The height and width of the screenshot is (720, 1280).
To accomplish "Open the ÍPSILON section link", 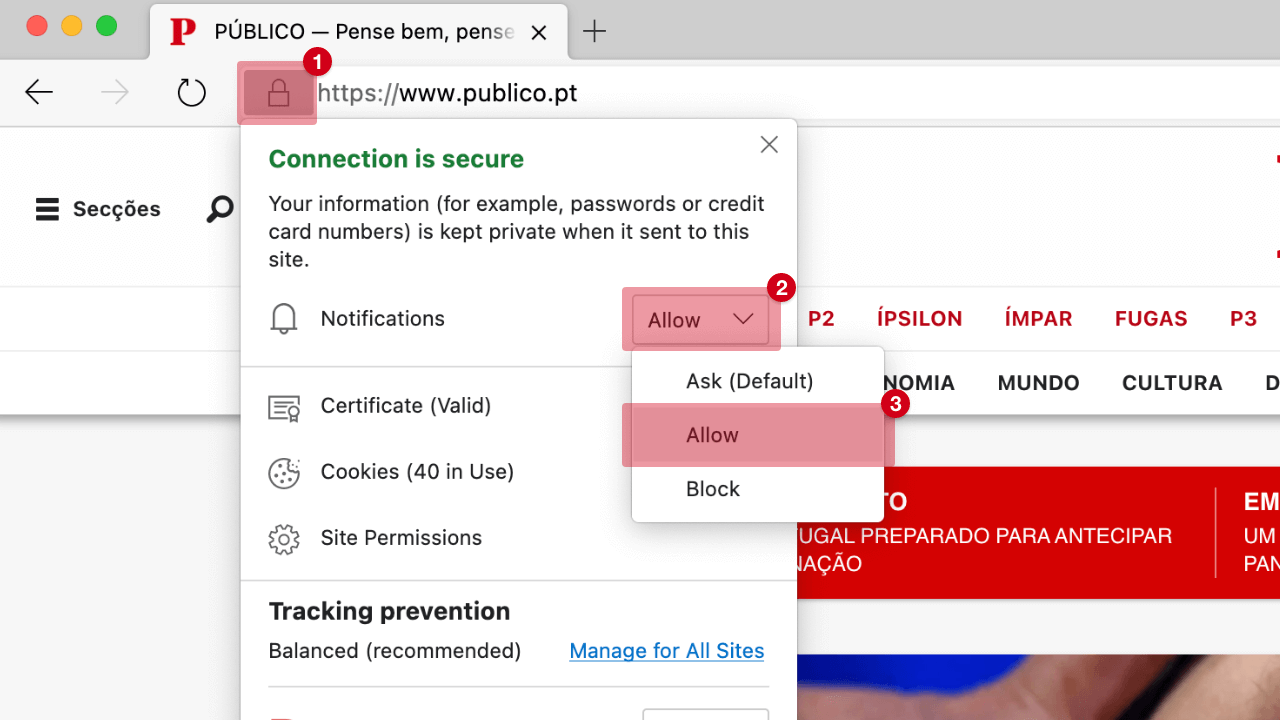I will click(919, 319).
